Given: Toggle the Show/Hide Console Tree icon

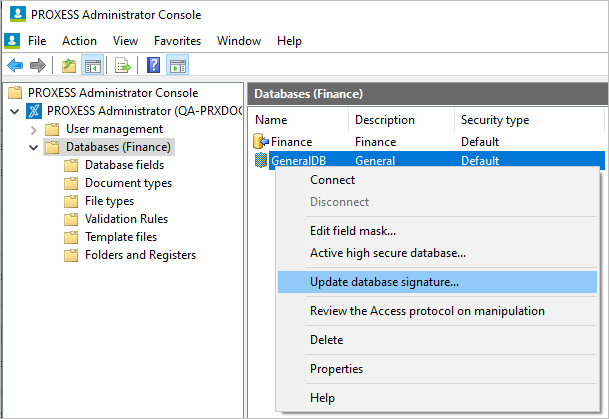Looking at the screenshot, I should pyautogui.click(x=92, y=65).
